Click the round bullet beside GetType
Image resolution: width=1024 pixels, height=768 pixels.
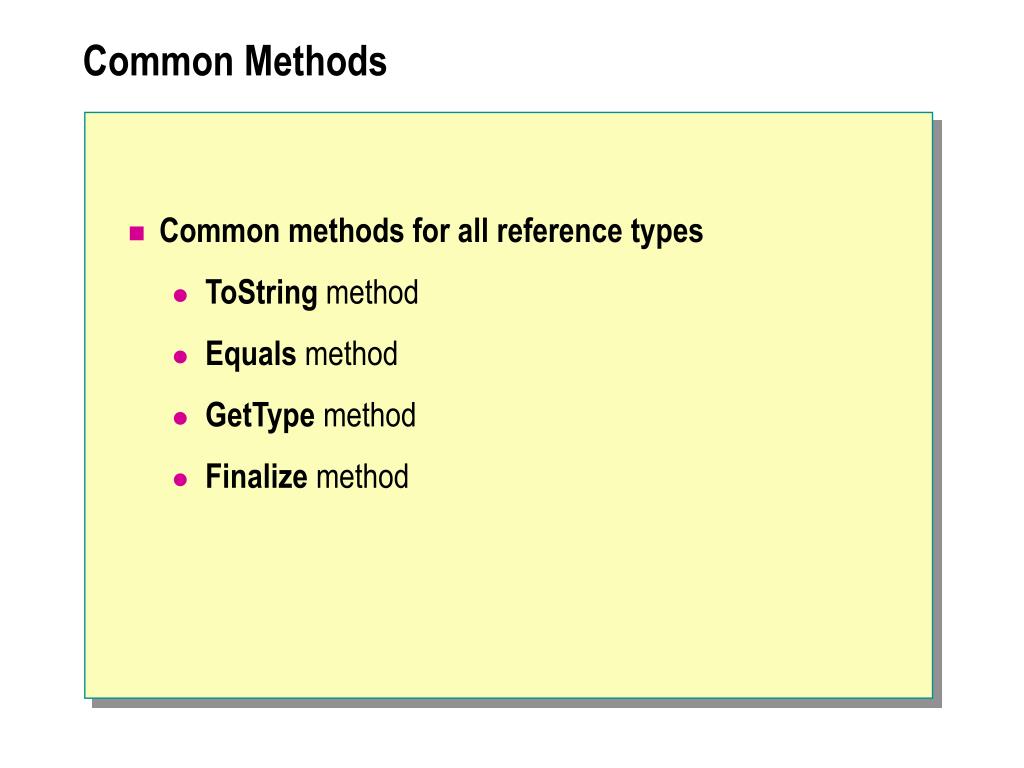[x=181, y=418]
